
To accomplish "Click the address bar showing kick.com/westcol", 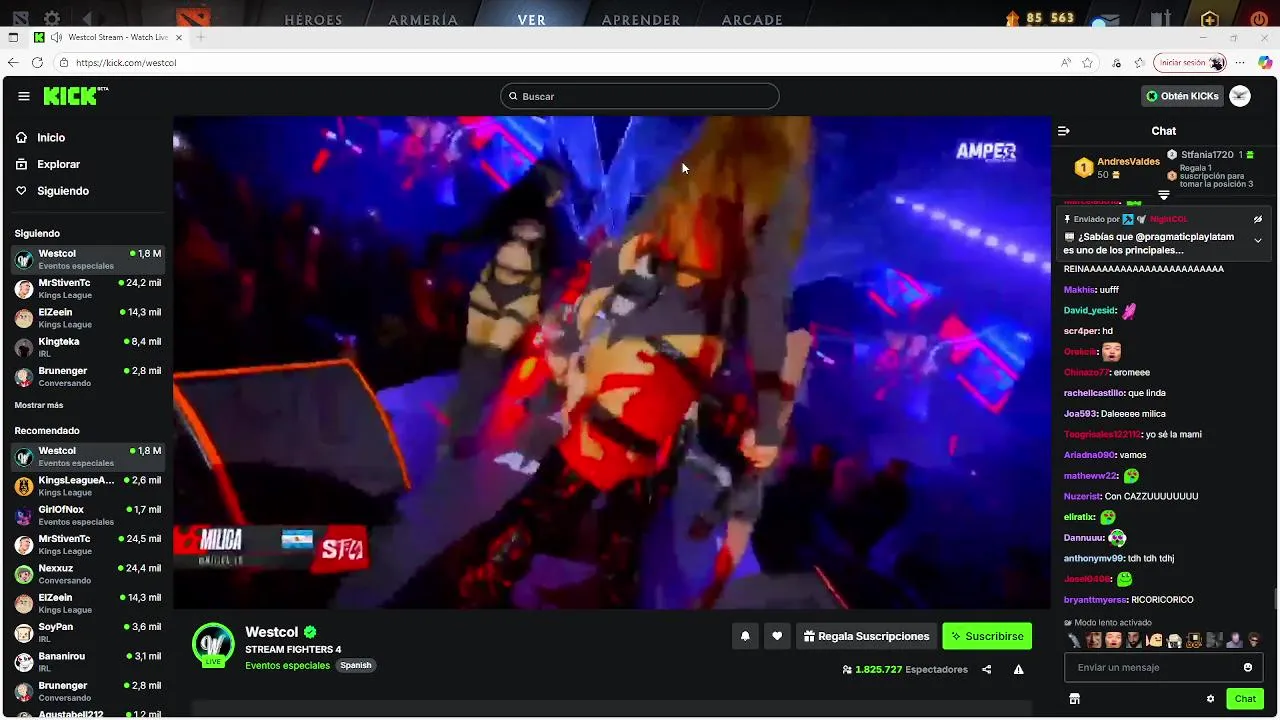I will (x=550, y=62).
